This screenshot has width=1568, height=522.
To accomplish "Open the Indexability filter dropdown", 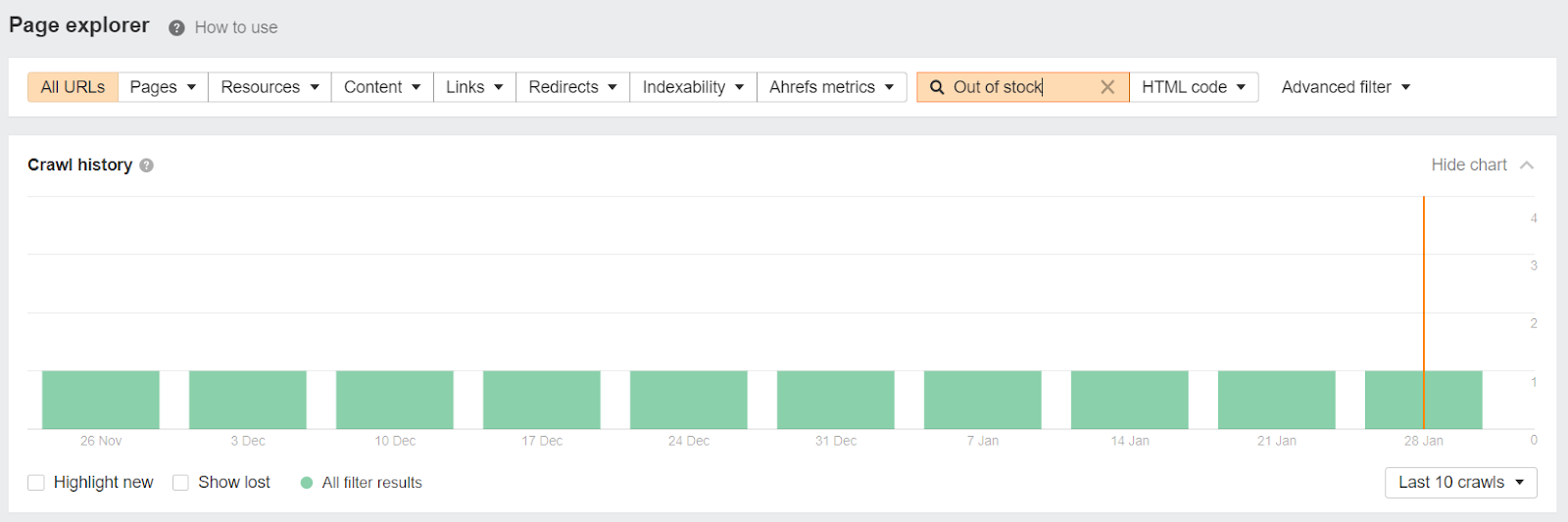I will (x=693, y=87).
